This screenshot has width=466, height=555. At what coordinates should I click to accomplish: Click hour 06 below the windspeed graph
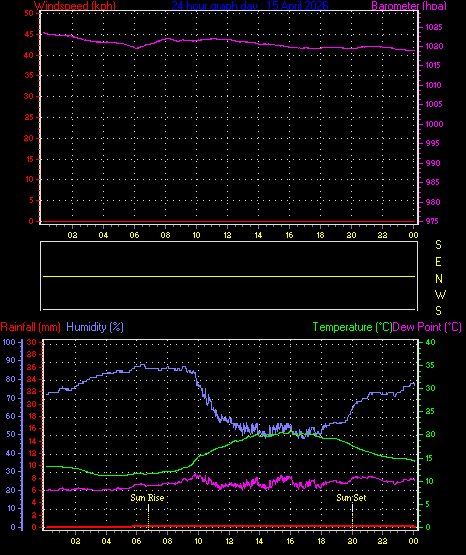134,235
